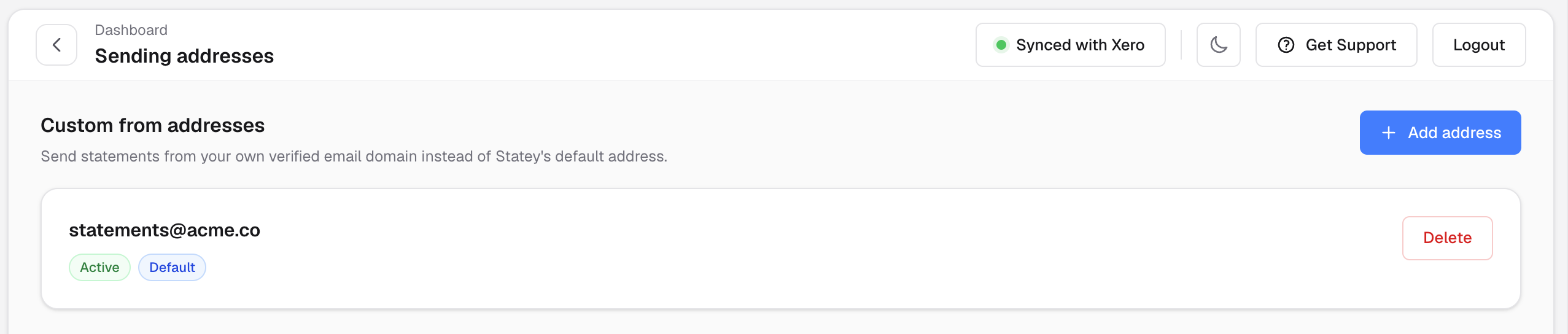Click the question mark help icon
The image size is (1568, 334).
1286,45
